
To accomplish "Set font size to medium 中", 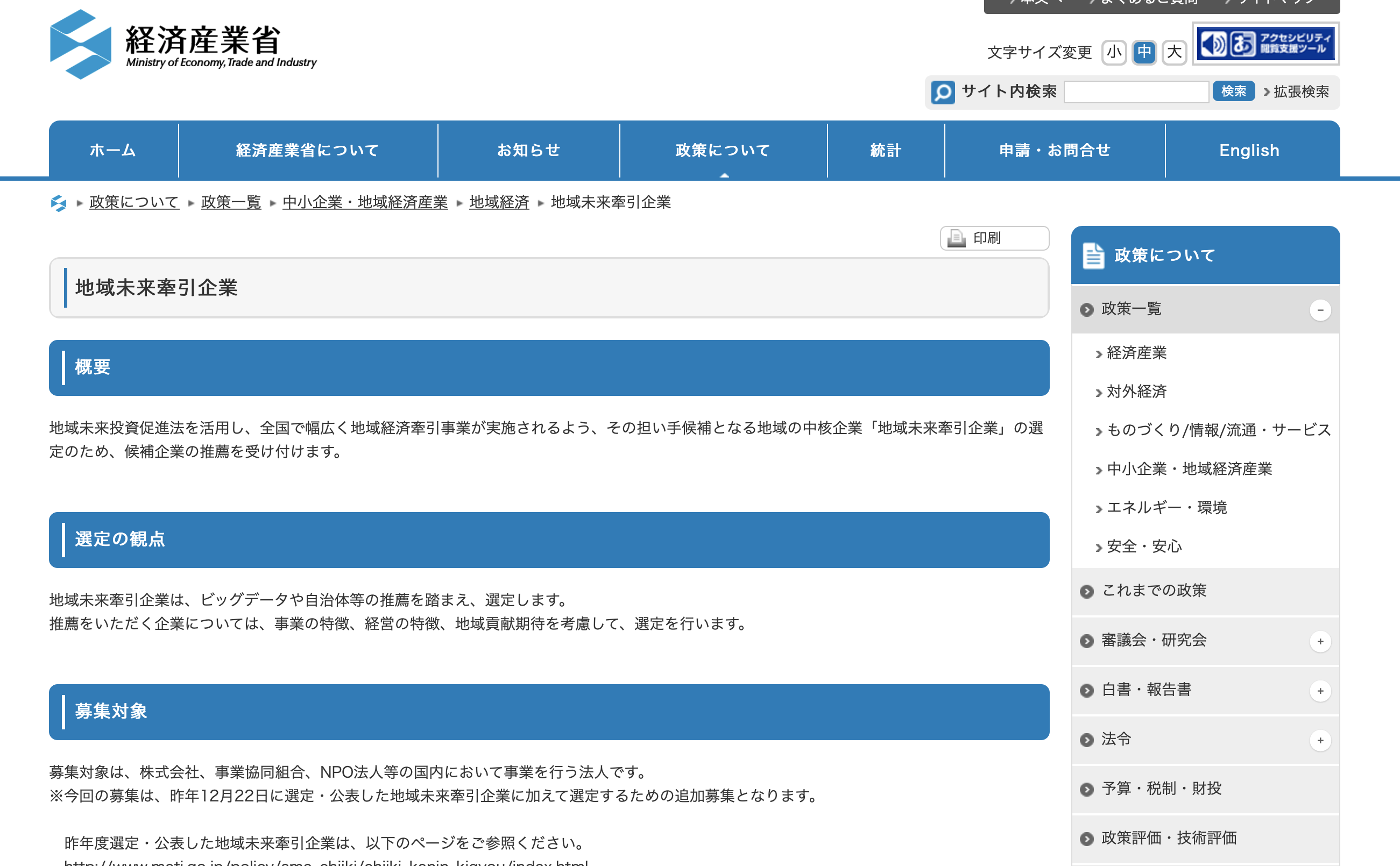I will (1144, 53).
